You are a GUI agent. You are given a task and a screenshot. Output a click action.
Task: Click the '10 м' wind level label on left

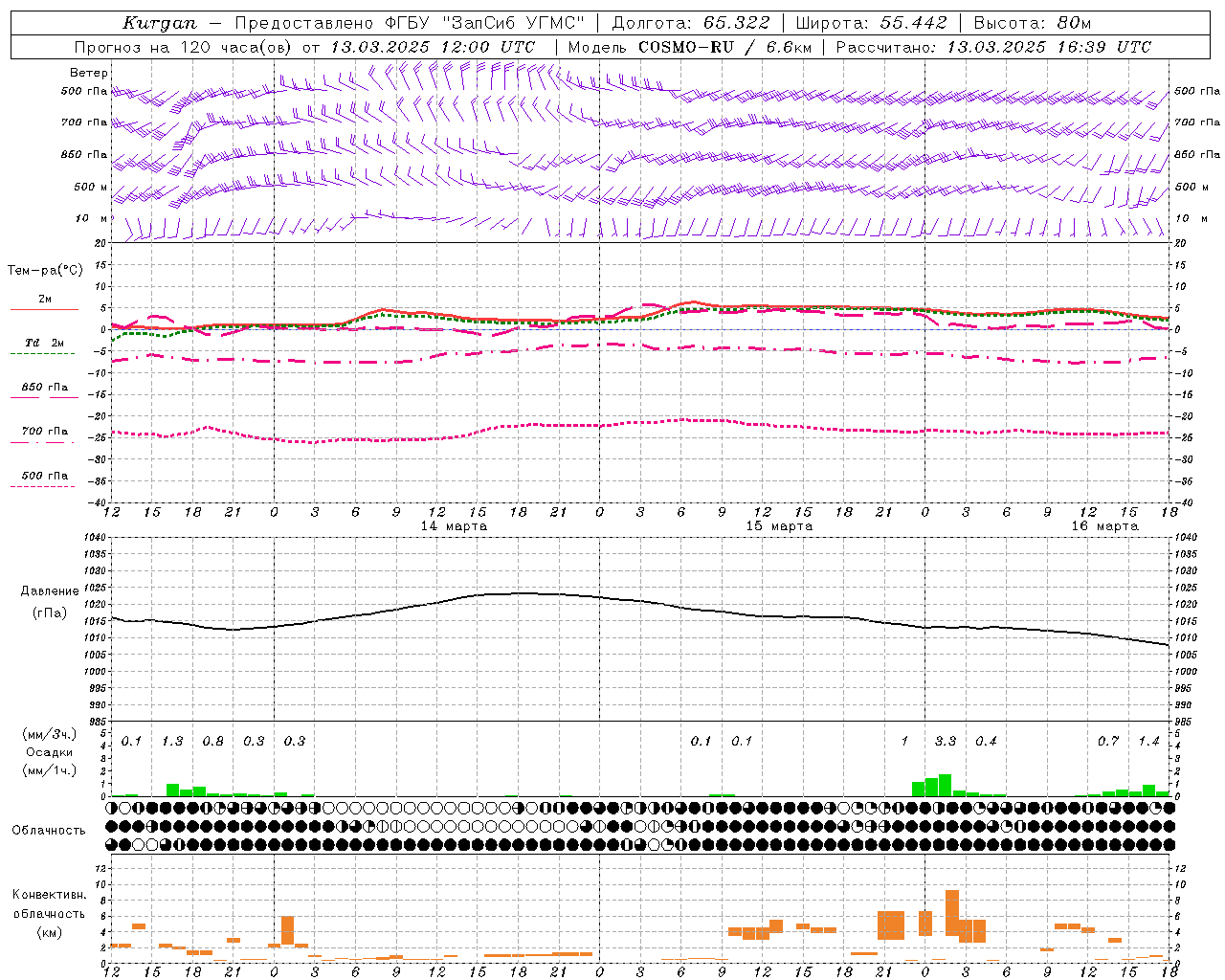[x=91, y=218]
